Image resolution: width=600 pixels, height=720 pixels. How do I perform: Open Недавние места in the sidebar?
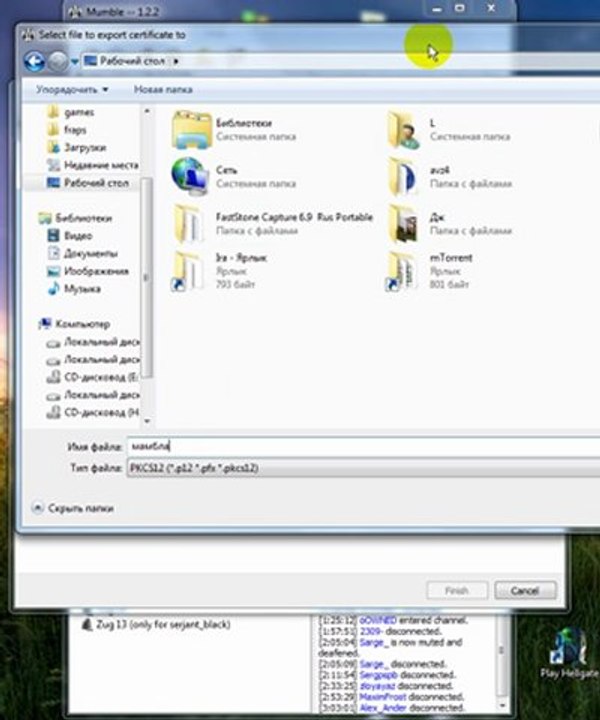click(x=93, y=165)
